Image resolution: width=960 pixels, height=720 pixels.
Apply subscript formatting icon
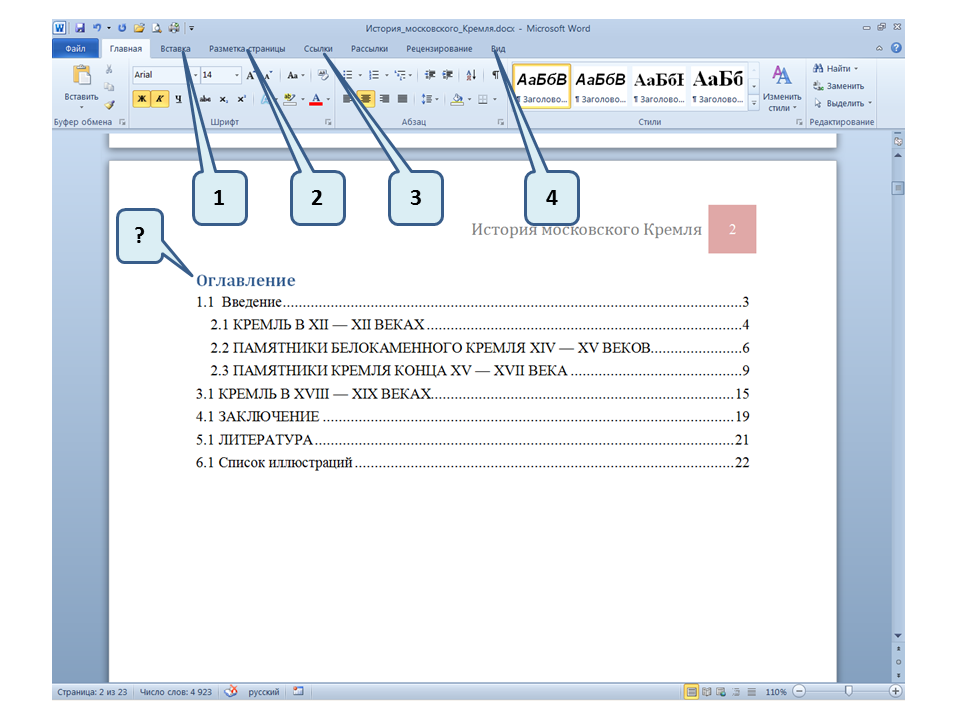click(x=224, y=99)
